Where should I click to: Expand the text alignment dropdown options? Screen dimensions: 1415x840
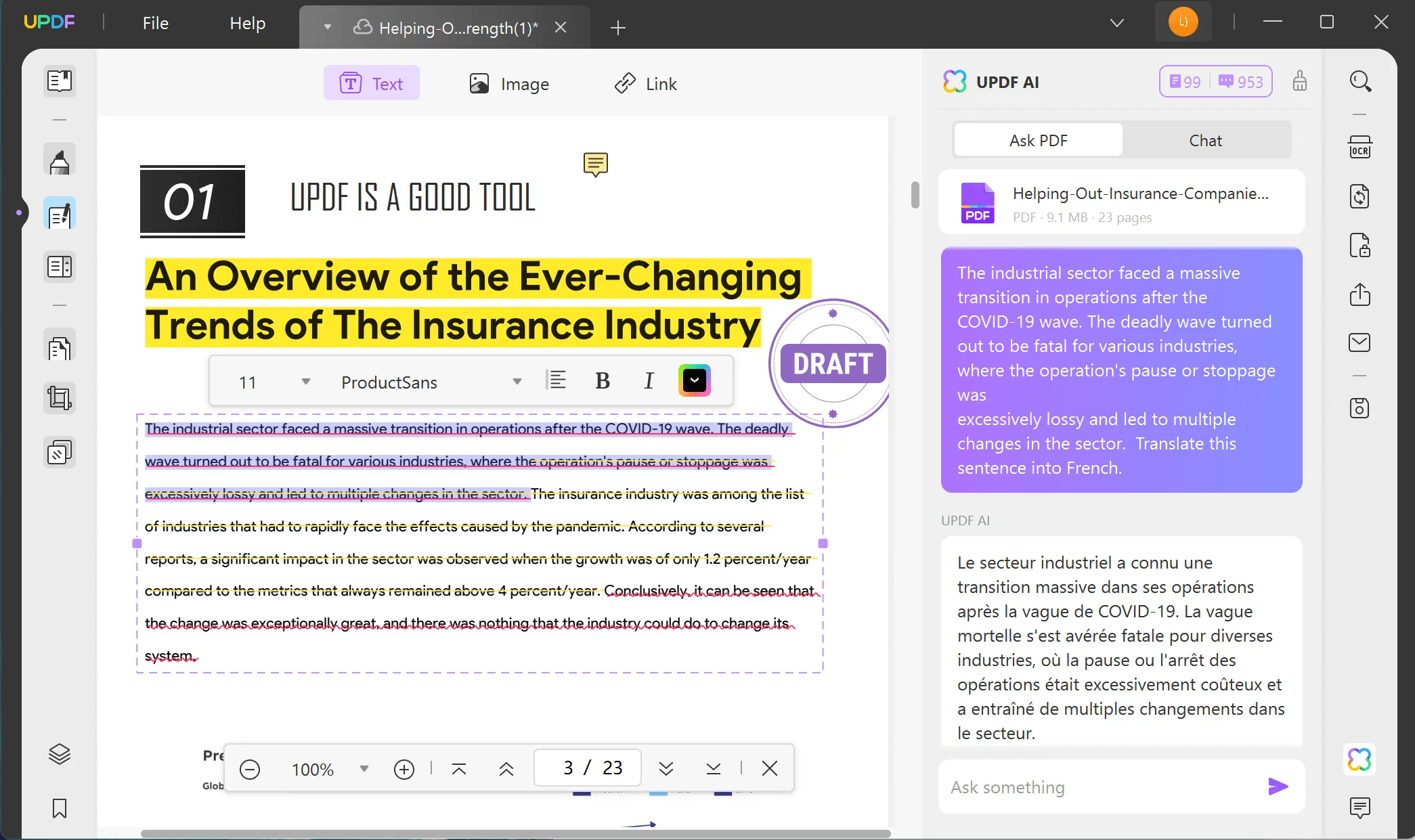[556, 381]
